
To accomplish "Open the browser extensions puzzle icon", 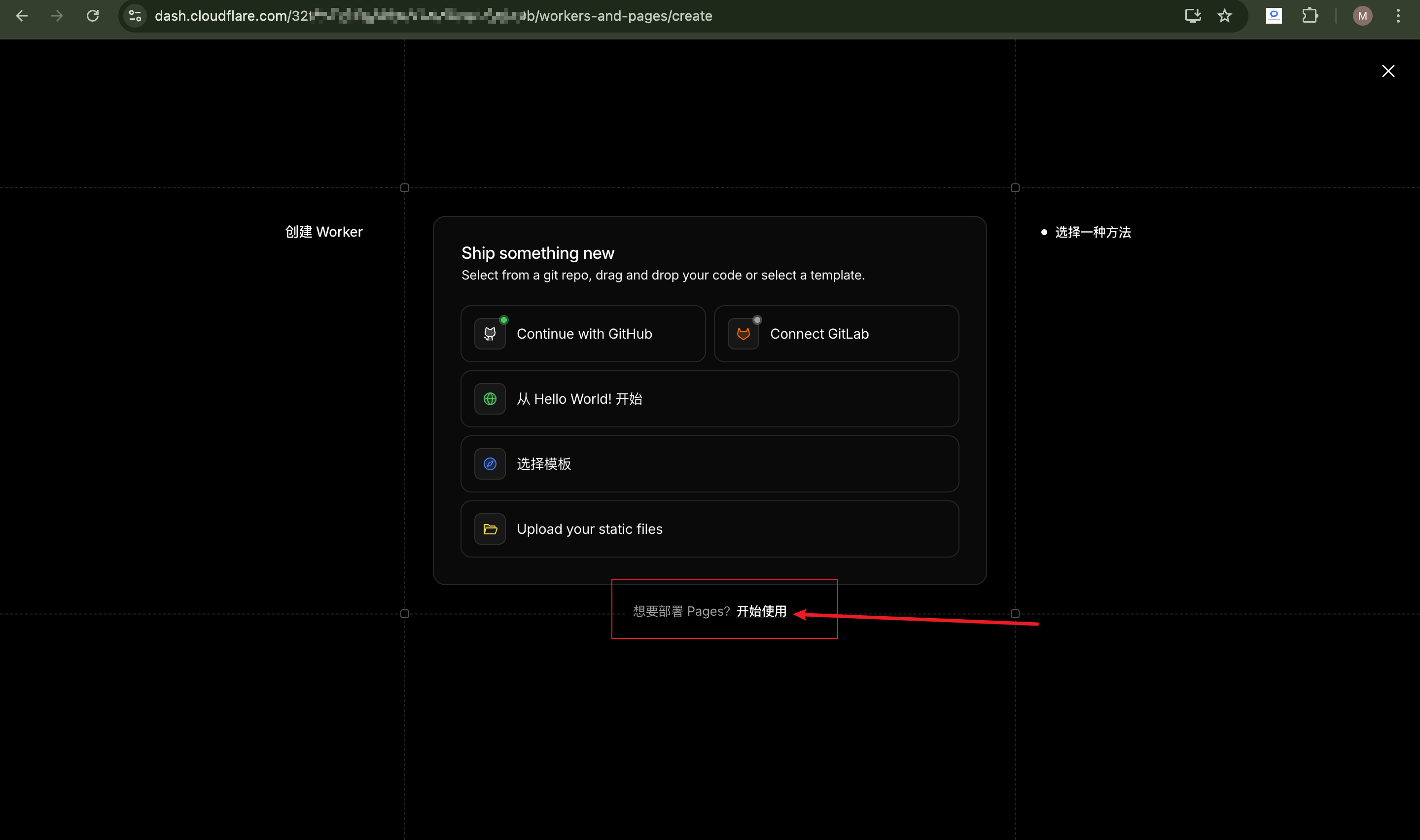I will pos(1310,16).
